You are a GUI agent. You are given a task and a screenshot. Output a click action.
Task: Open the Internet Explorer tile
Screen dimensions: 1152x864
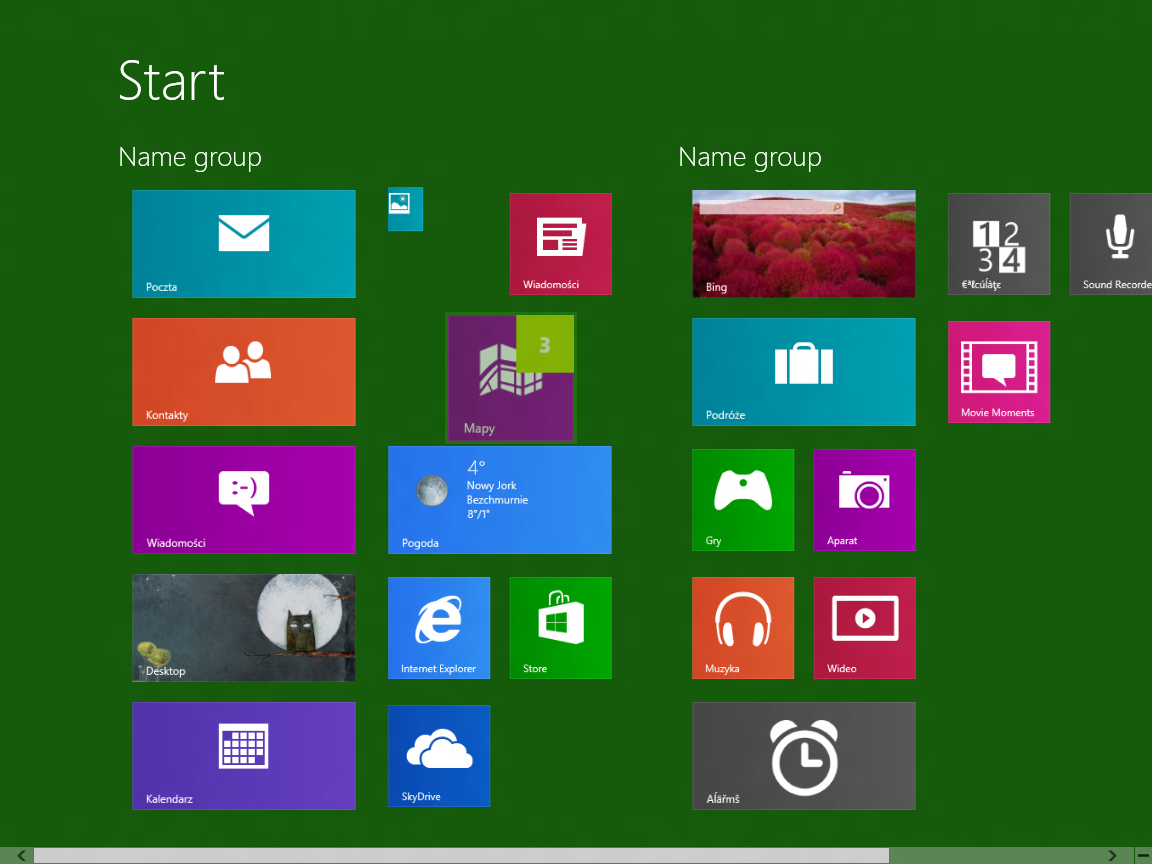click(x=439, y=627)
